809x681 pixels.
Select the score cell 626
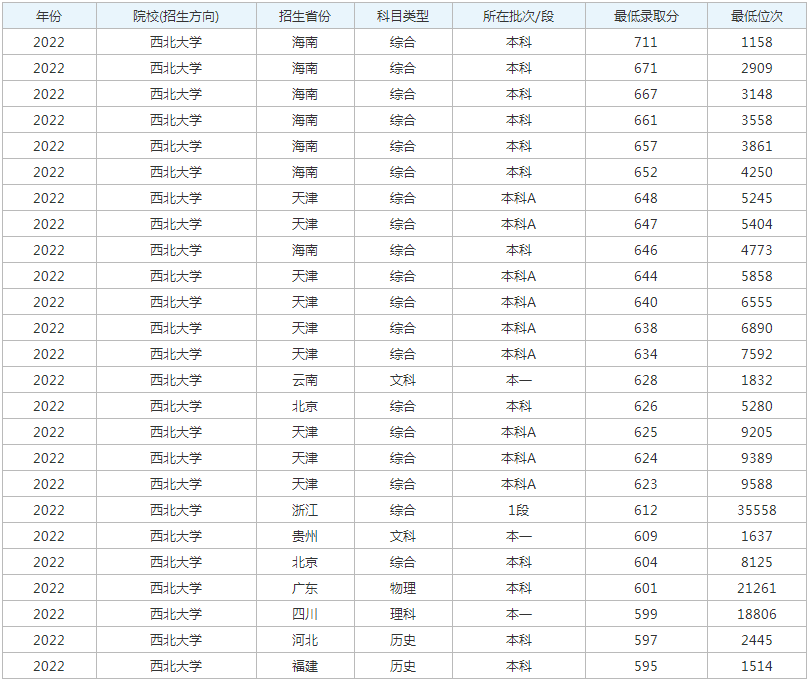click(x=646, y=406)
